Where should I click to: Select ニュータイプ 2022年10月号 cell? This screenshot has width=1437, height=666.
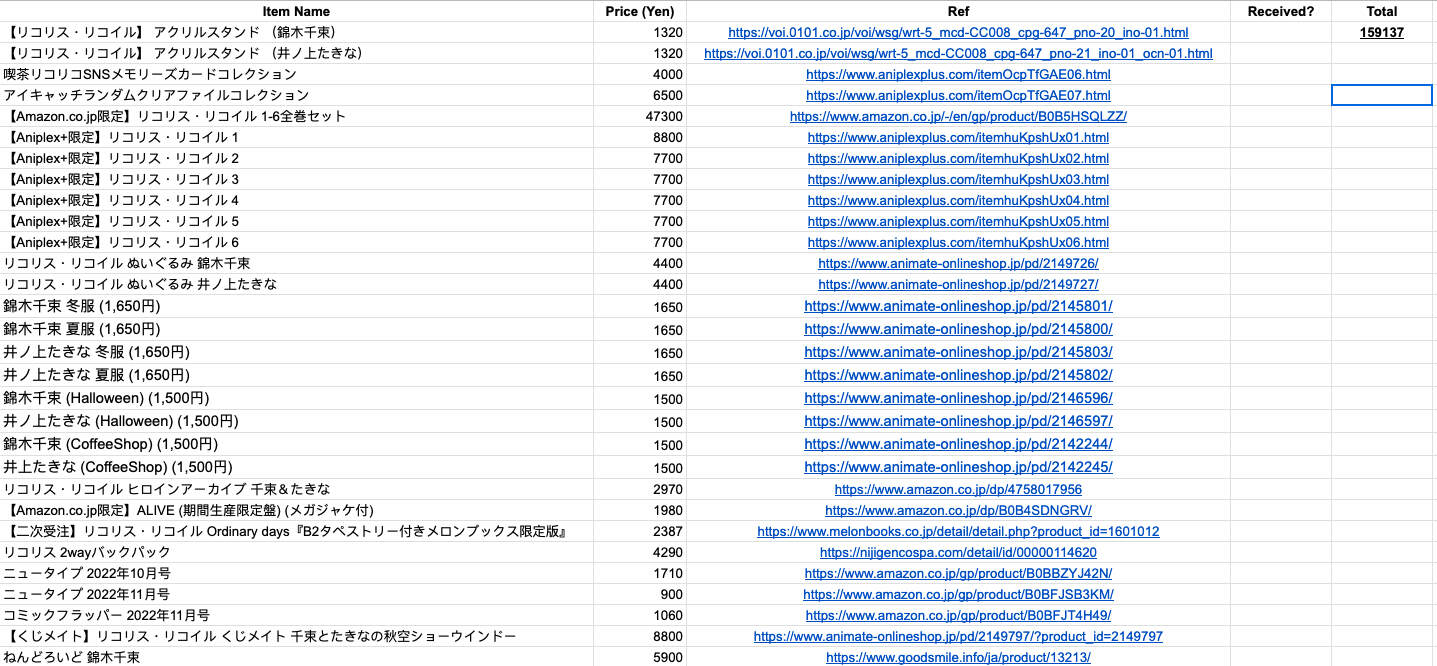(296, 574)
